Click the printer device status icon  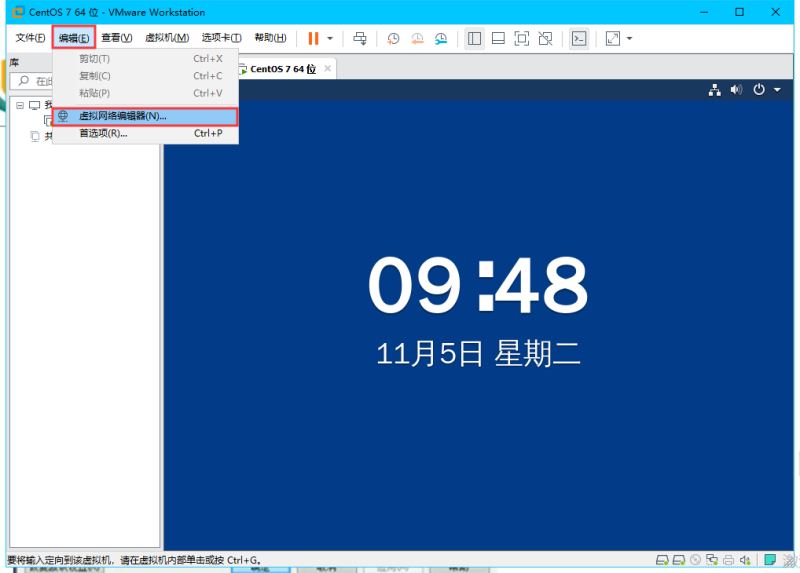[x=729, y=559]
